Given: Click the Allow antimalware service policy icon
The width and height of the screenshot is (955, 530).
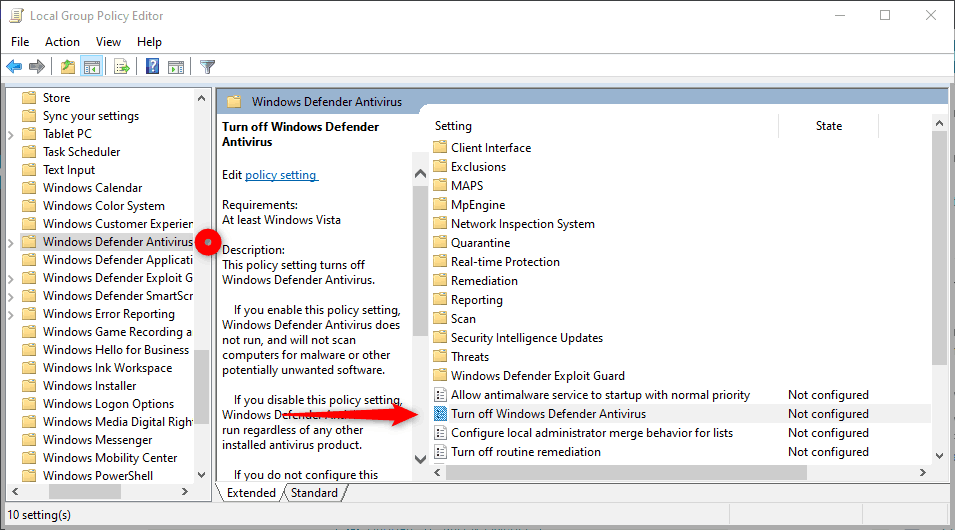Looking at the screenshot, I should (440, 395).
